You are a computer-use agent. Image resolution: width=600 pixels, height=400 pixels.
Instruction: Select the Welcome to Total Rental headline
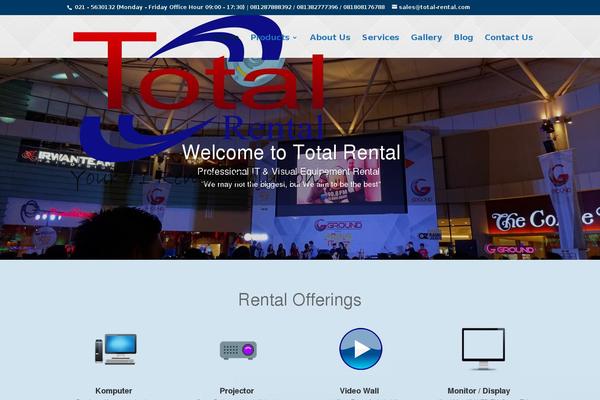pos(291,152)
